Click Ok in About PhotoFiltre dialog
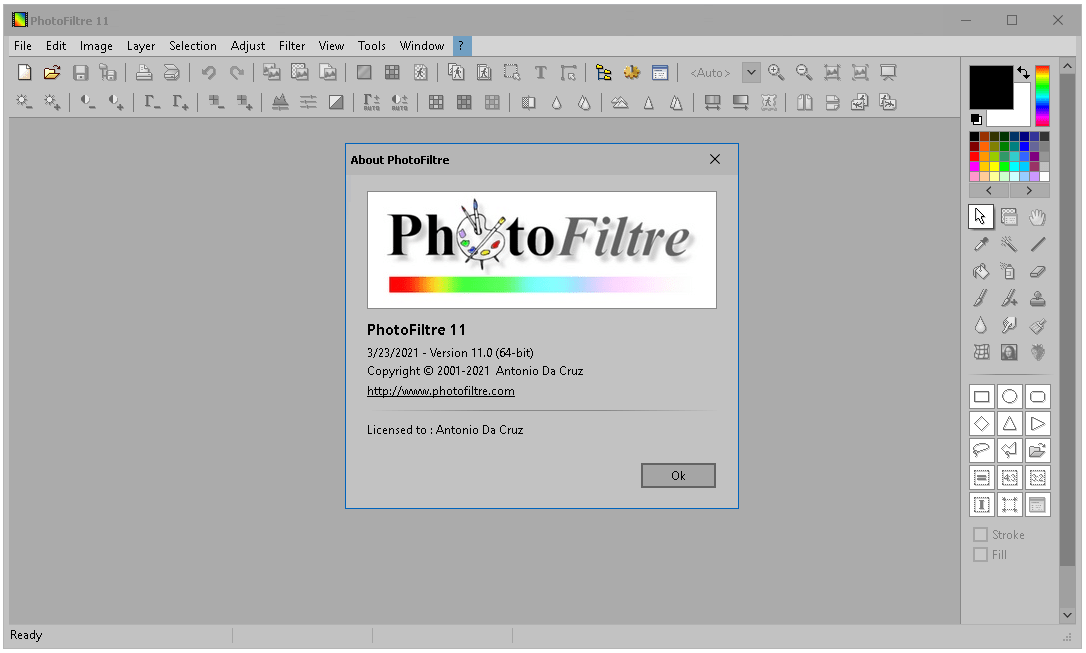 click(x=678, y=476)
